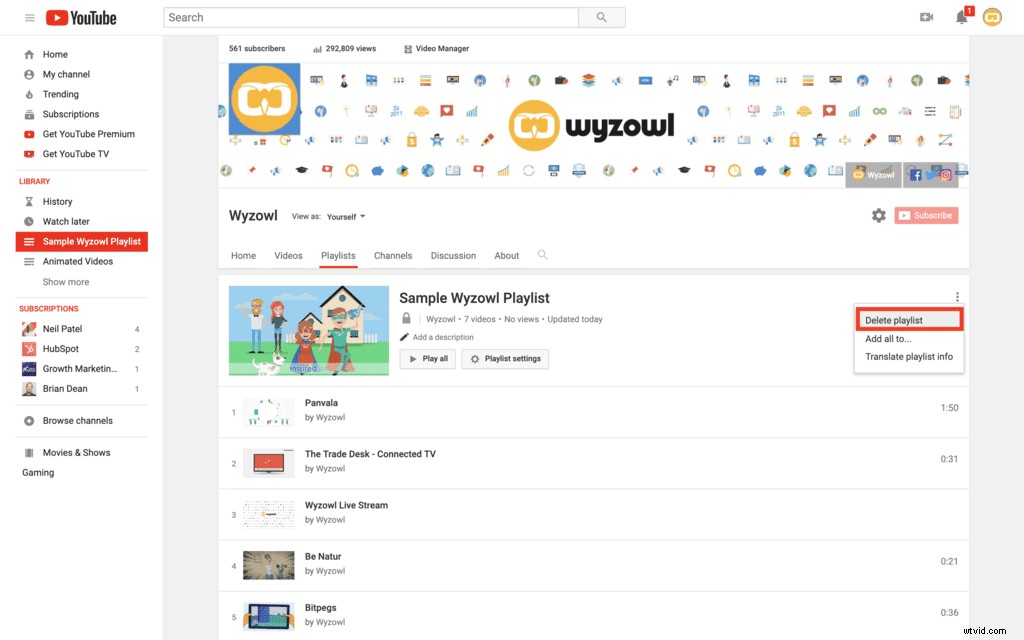Open the notifications bell
This screenshot has height=640, width=1024.
coord(961,17)
